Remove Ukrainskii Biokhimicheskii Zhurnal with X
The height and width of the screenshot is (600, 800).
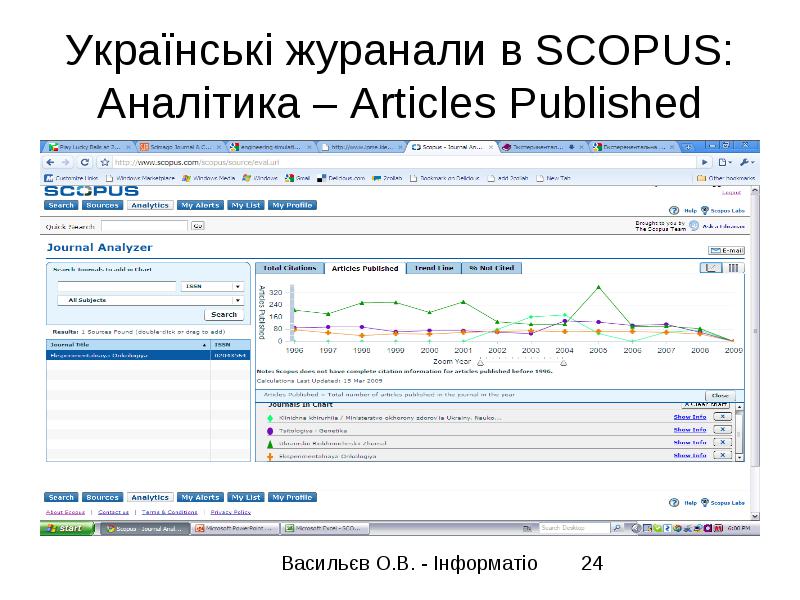[722, 442]
